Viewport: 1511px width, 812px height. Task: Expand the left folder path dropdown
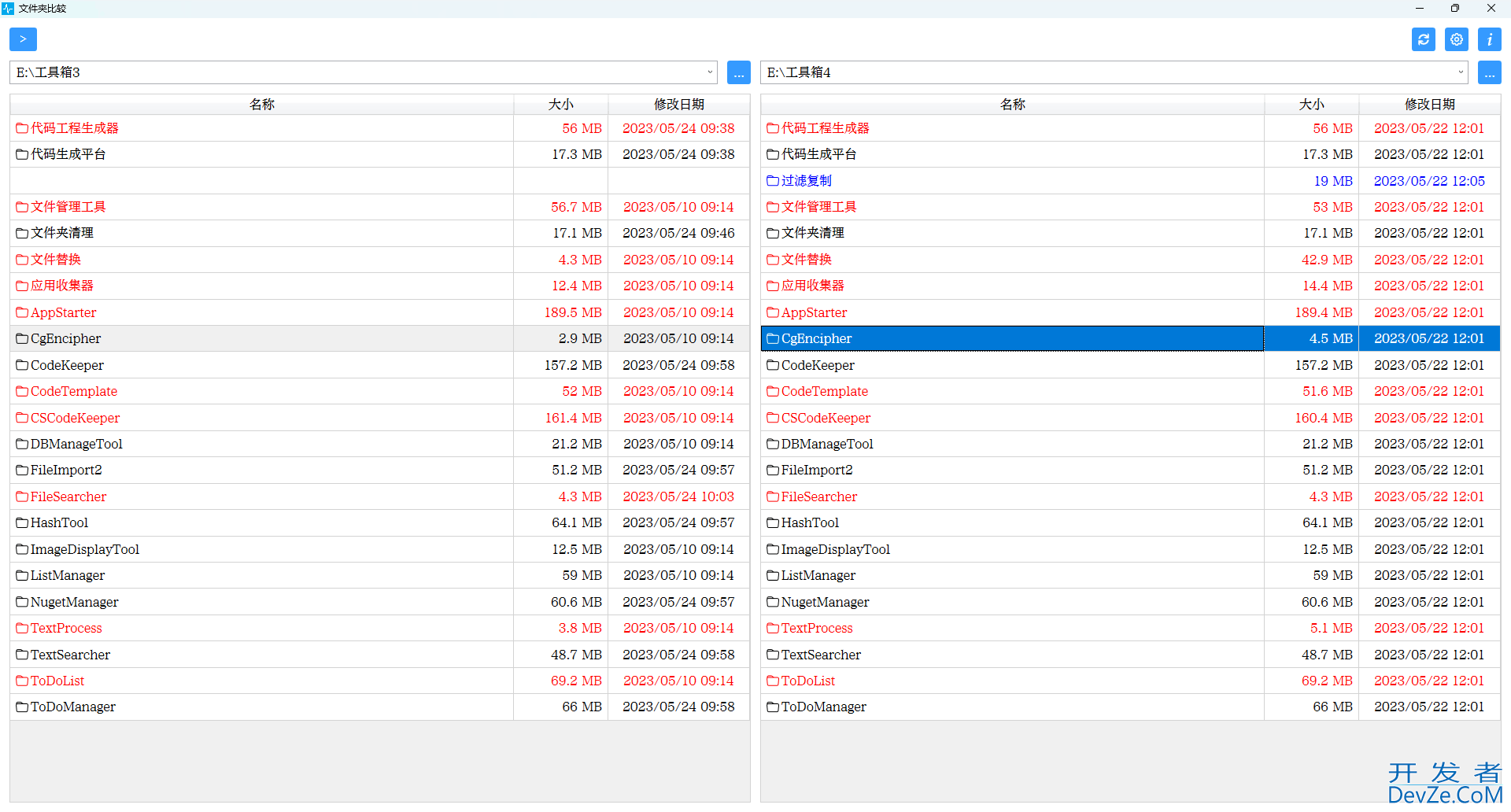pos(709,72)
